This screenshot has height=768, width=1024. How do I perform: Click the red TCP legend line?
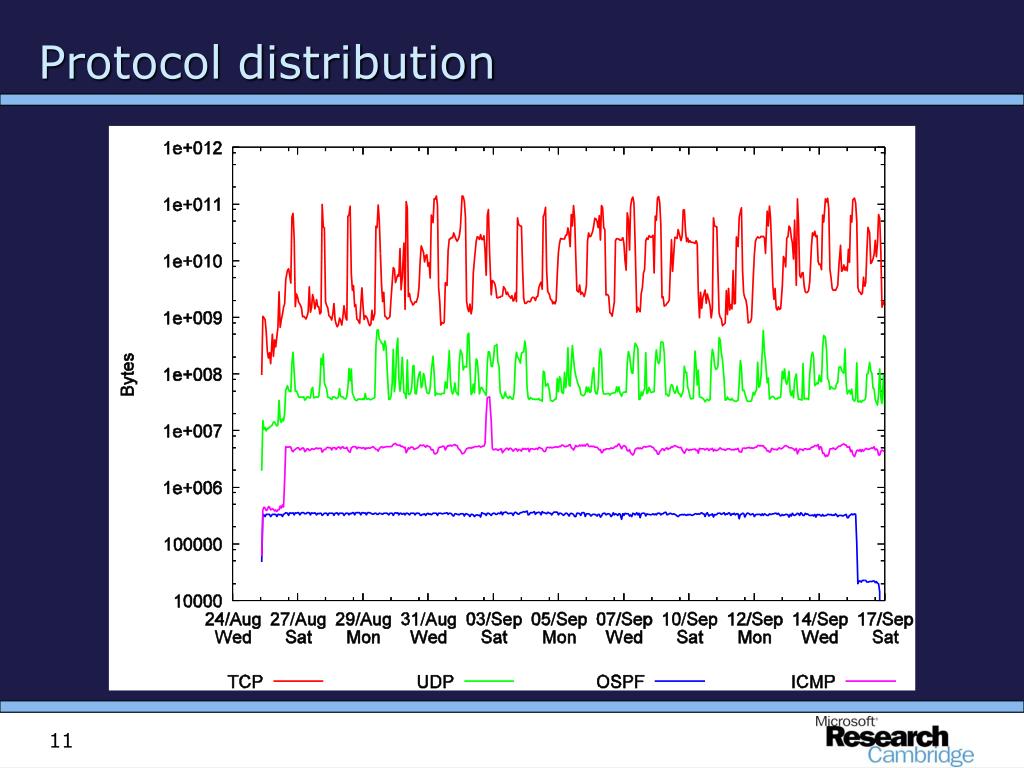pos(298,681)
